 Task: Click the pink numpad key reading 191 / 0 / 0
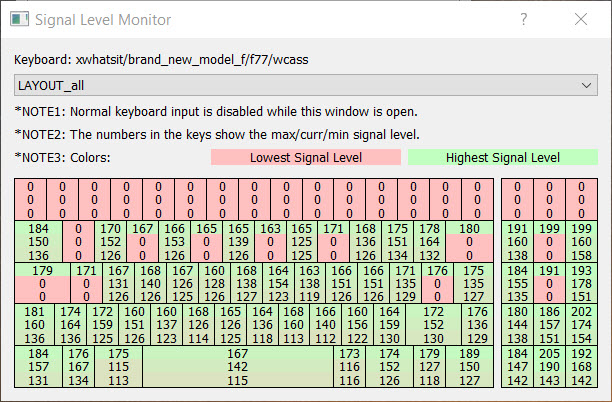pyautogui.click(x=549, y=283)
